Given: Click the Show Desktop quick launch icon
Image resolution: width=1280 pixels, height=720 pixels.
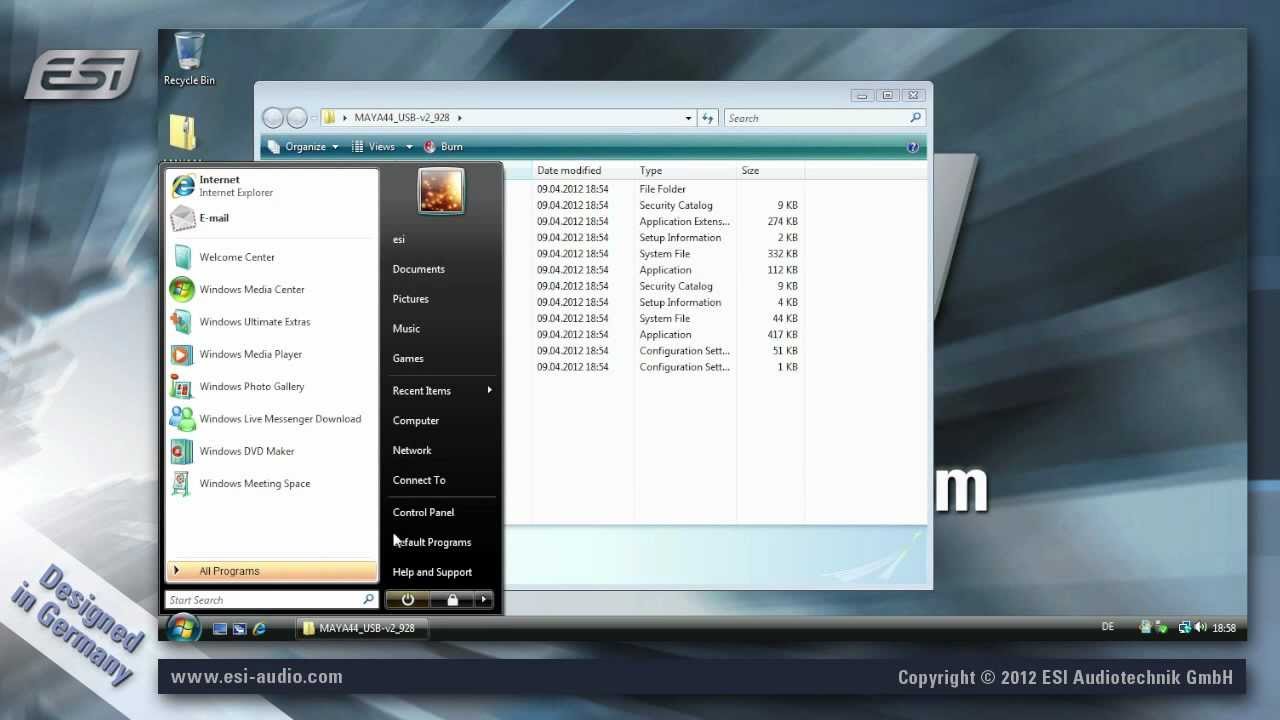Looking at the screenshot, I should point(220,629).
